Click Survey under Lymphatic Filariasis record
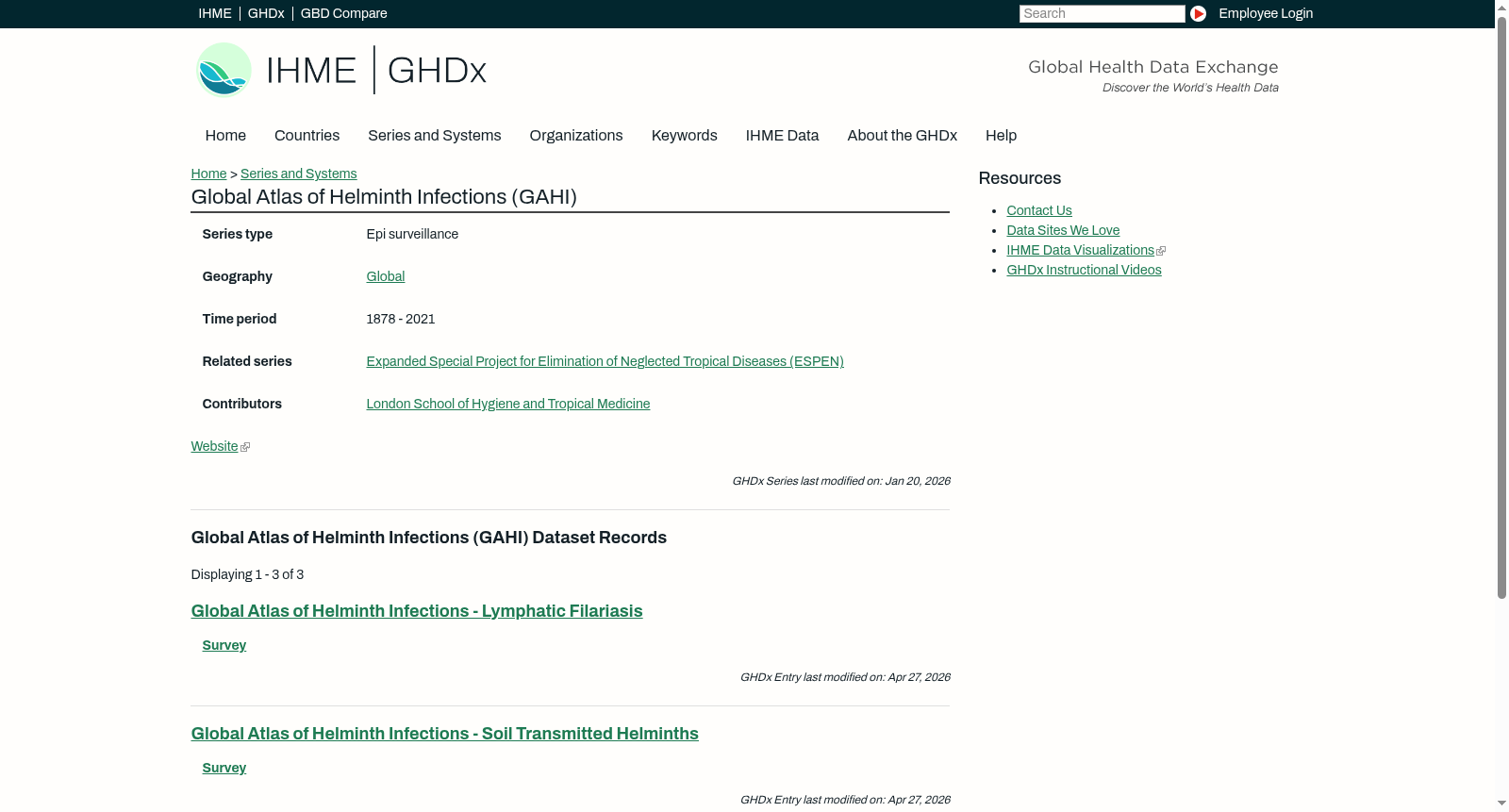Image resolution: width=1509 pixels, height=812 pixels. [224, 645]
